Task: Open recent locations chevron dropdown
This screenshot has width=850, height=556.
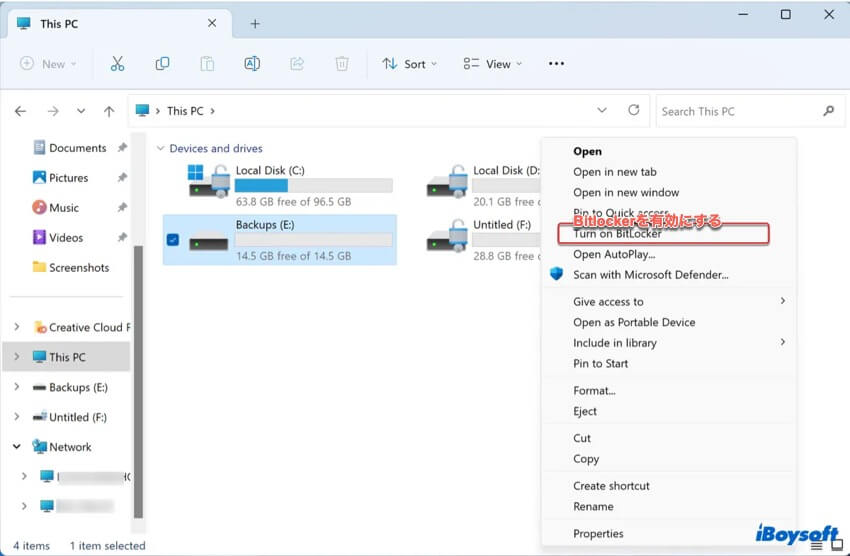Action: click(81, 111)
